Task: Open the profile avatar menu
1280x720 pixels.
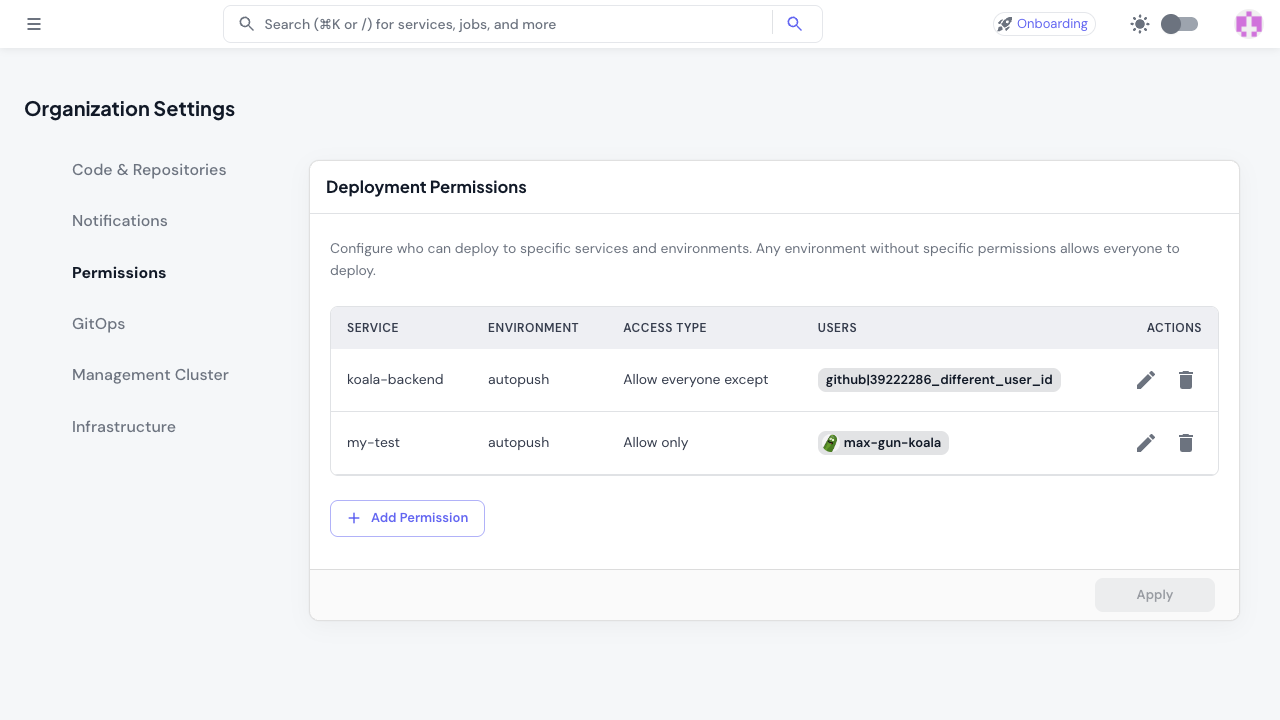Action: 1248,23
